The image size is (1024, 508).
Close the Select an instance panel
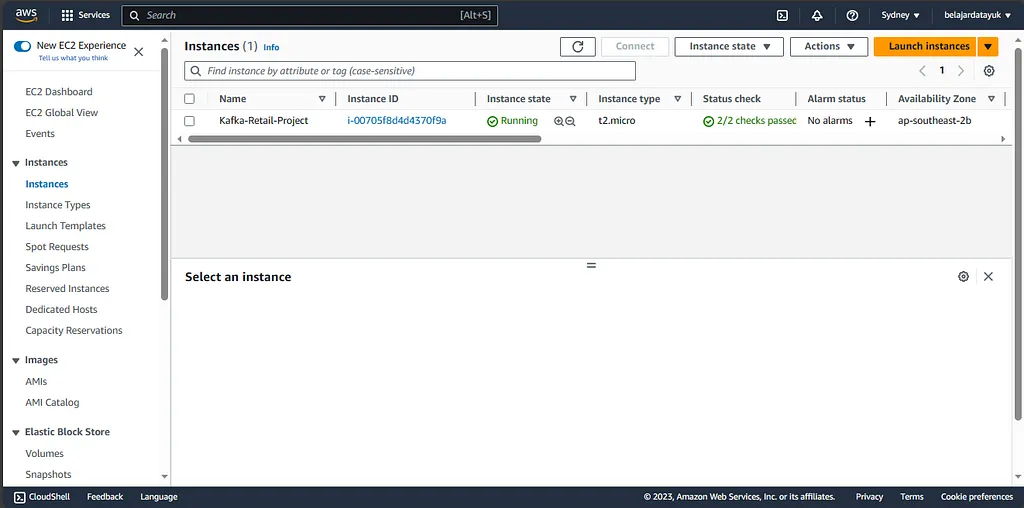(988, 276)
